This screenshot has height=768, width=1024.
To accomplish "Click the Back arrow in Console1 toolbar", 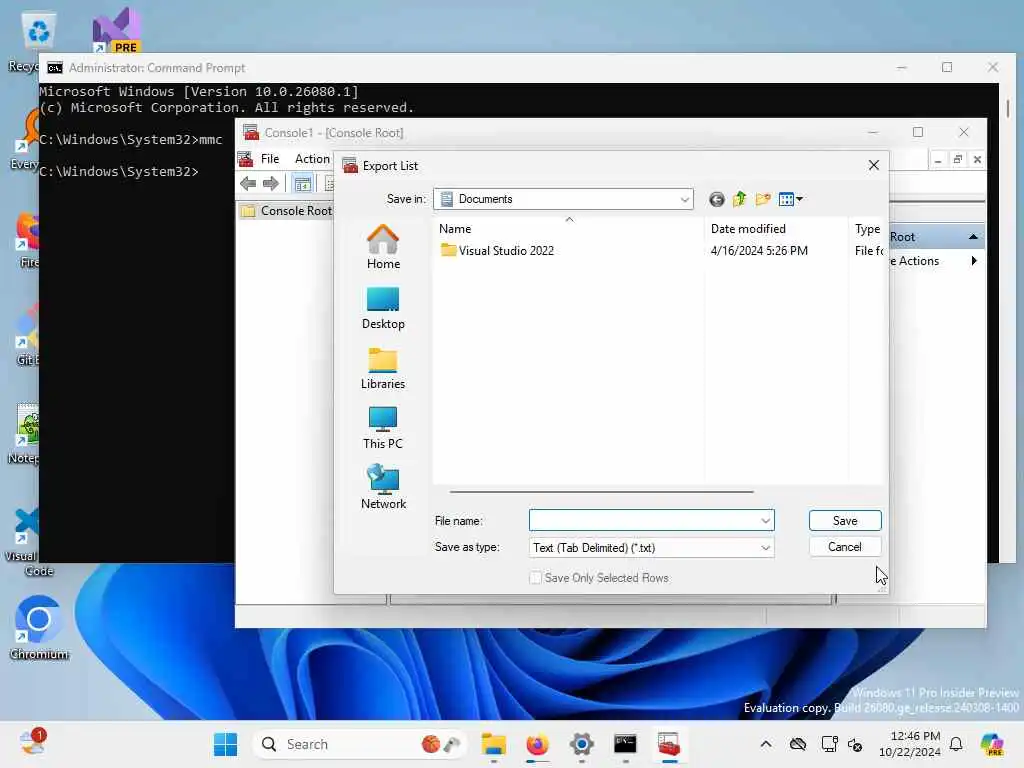I will [248, 184].
